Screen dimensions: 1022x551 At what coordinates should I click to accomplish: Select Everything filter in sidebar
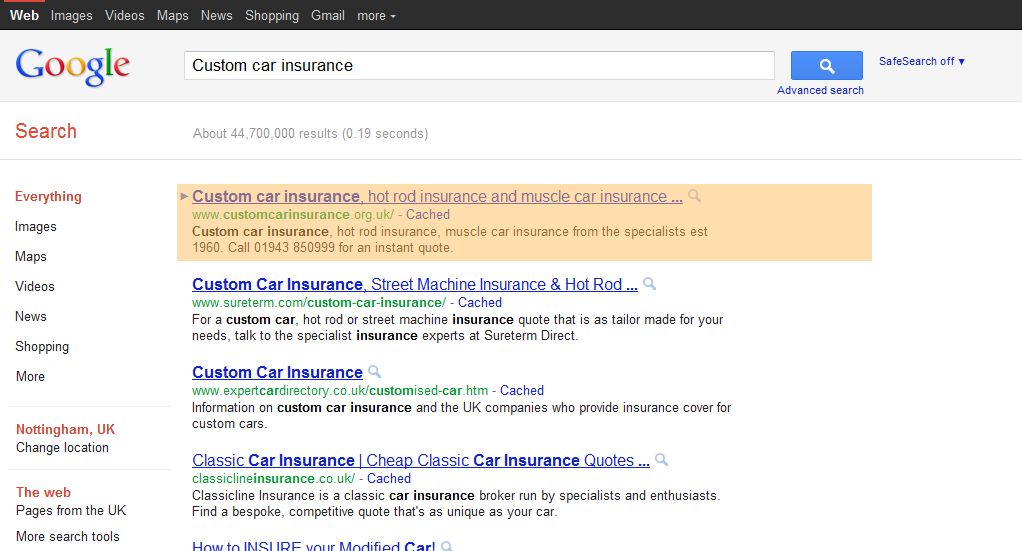click(48, 196)
